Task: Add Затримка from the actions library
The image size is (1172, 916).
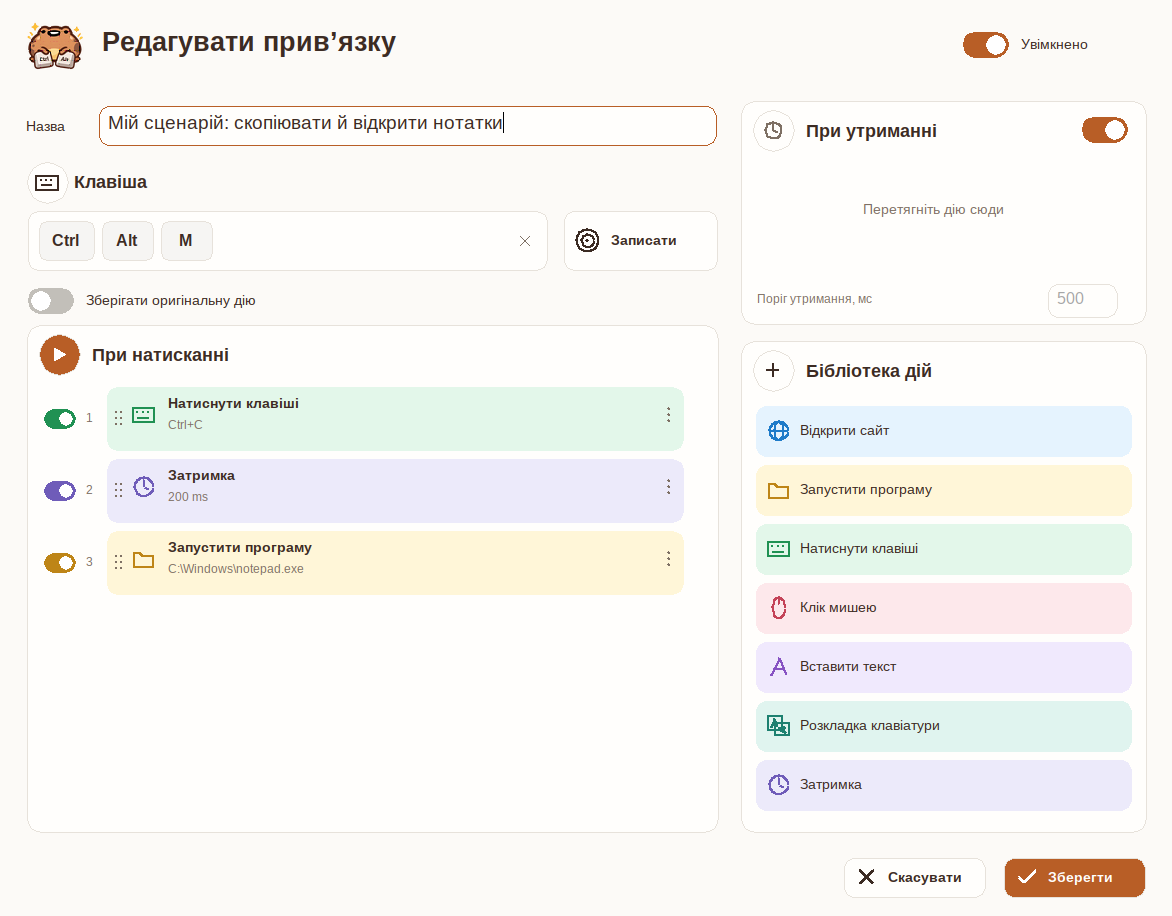Action: 943,785
